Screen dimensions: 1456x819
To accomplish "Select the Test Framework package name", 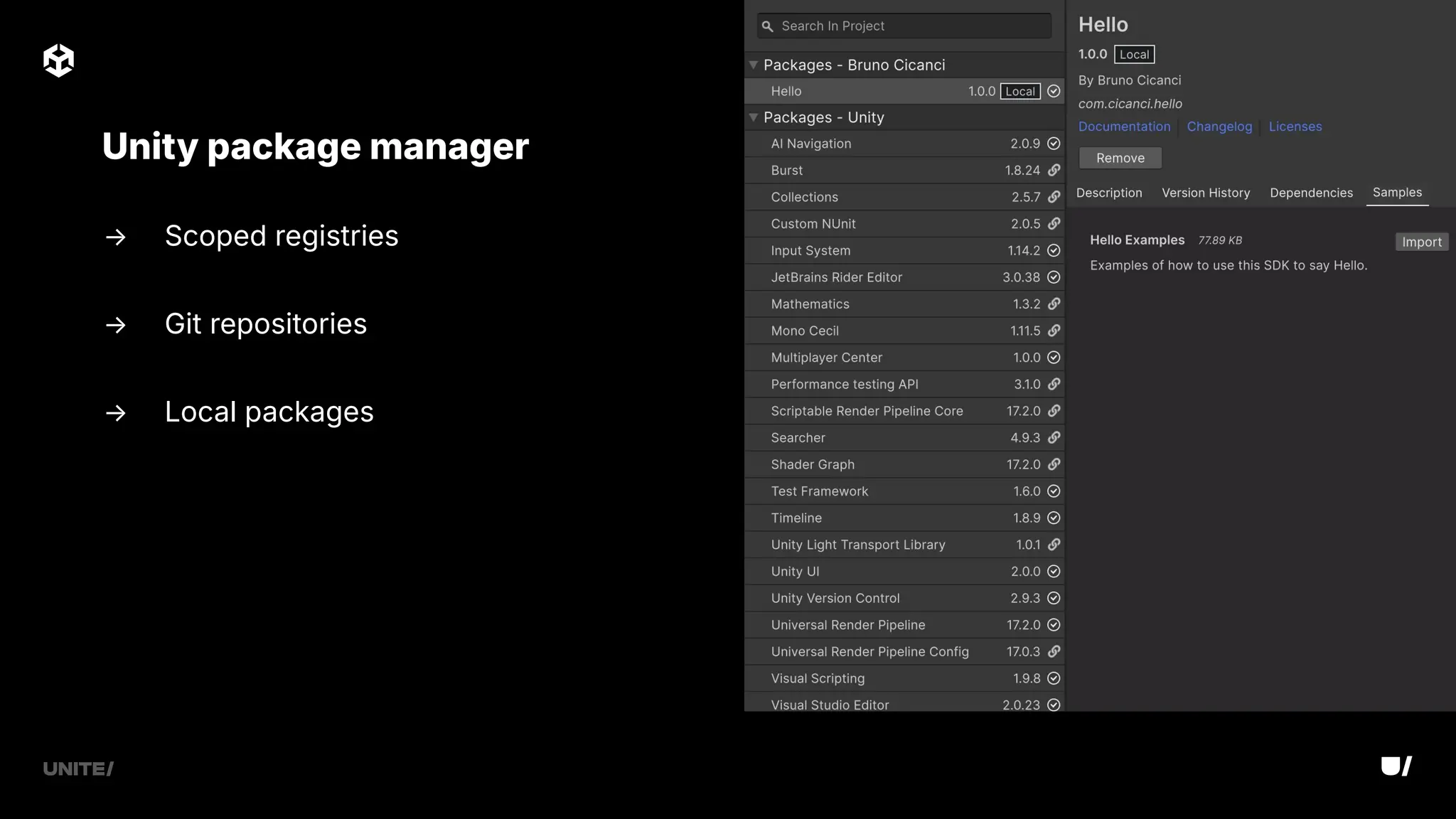I will point(819,491).
